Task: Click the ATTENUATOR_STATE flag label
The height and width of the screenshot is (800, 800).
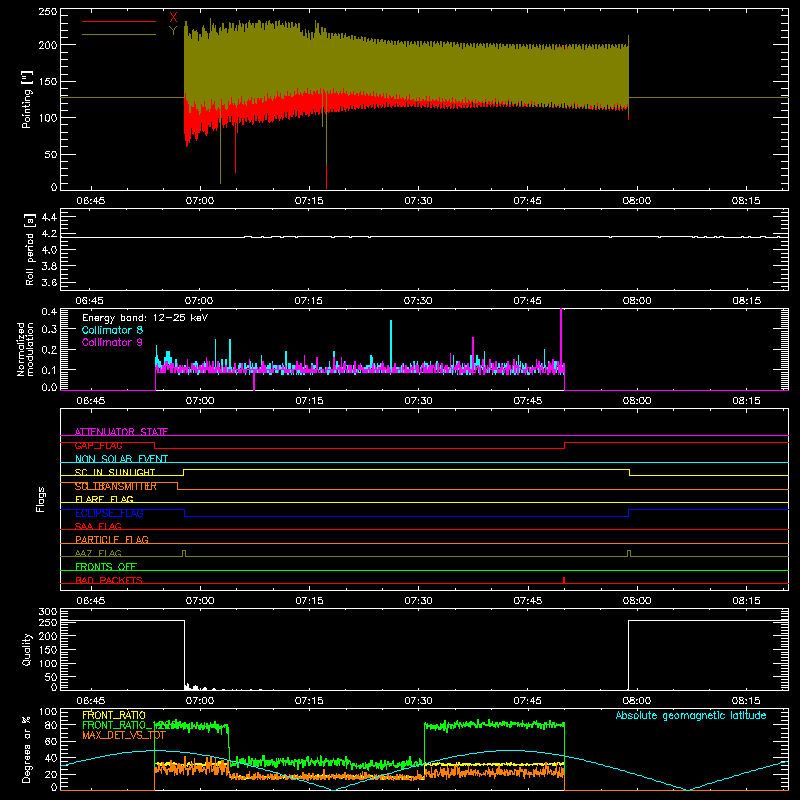Action: tap(121, 432)
